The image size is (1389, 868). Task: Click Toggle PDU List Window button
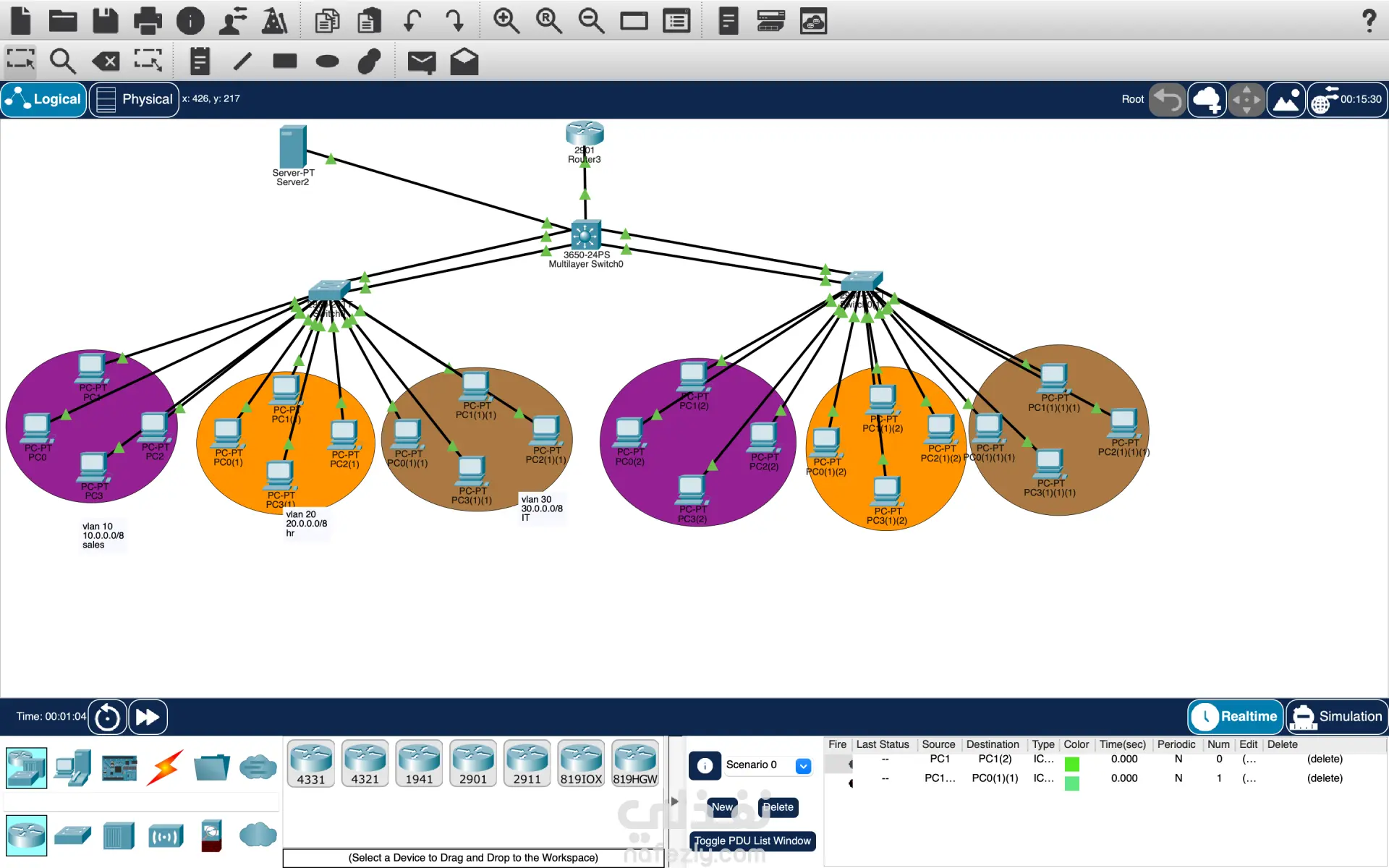click(x=752, y=841)
